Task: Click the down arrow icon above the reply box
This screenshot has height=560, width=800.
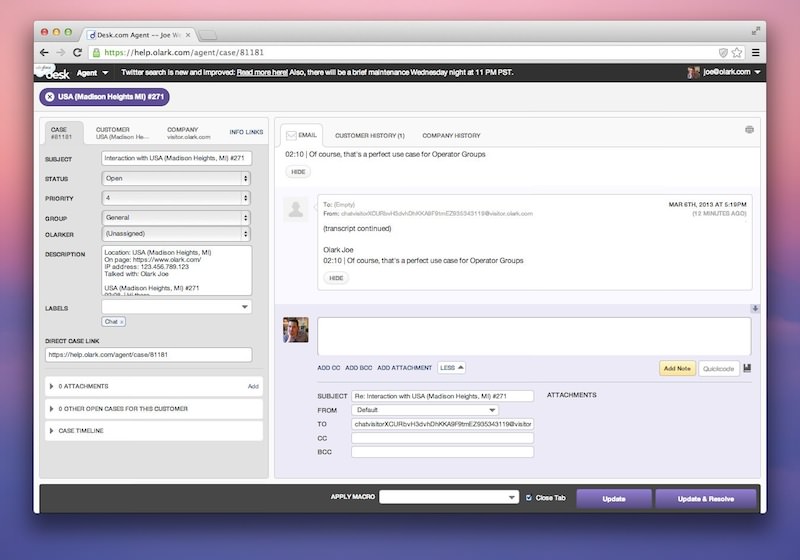Action: [x=755, y=309]
